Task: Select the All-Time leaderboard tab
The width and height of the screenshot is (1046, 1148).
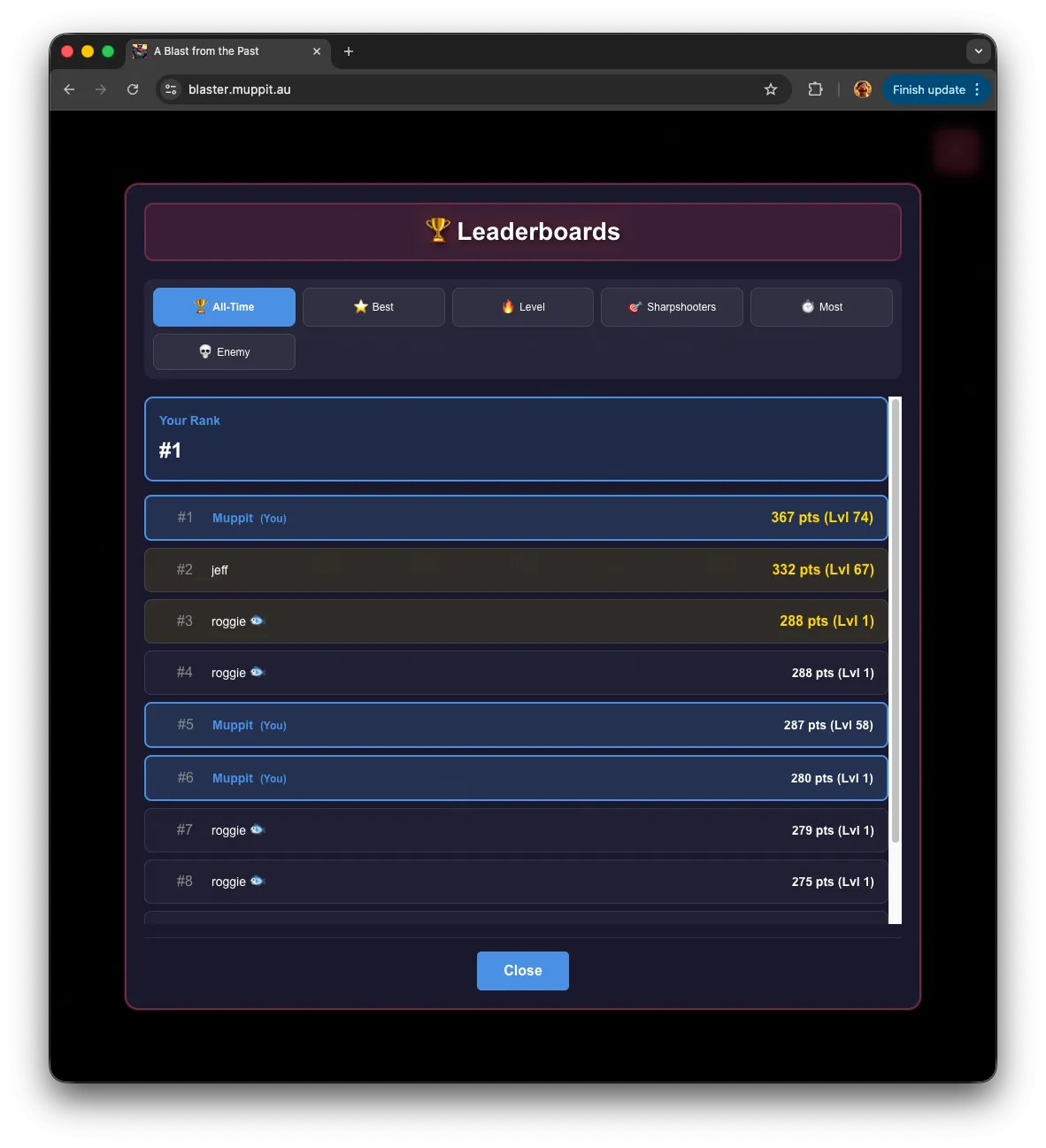Action: [224, 307]
